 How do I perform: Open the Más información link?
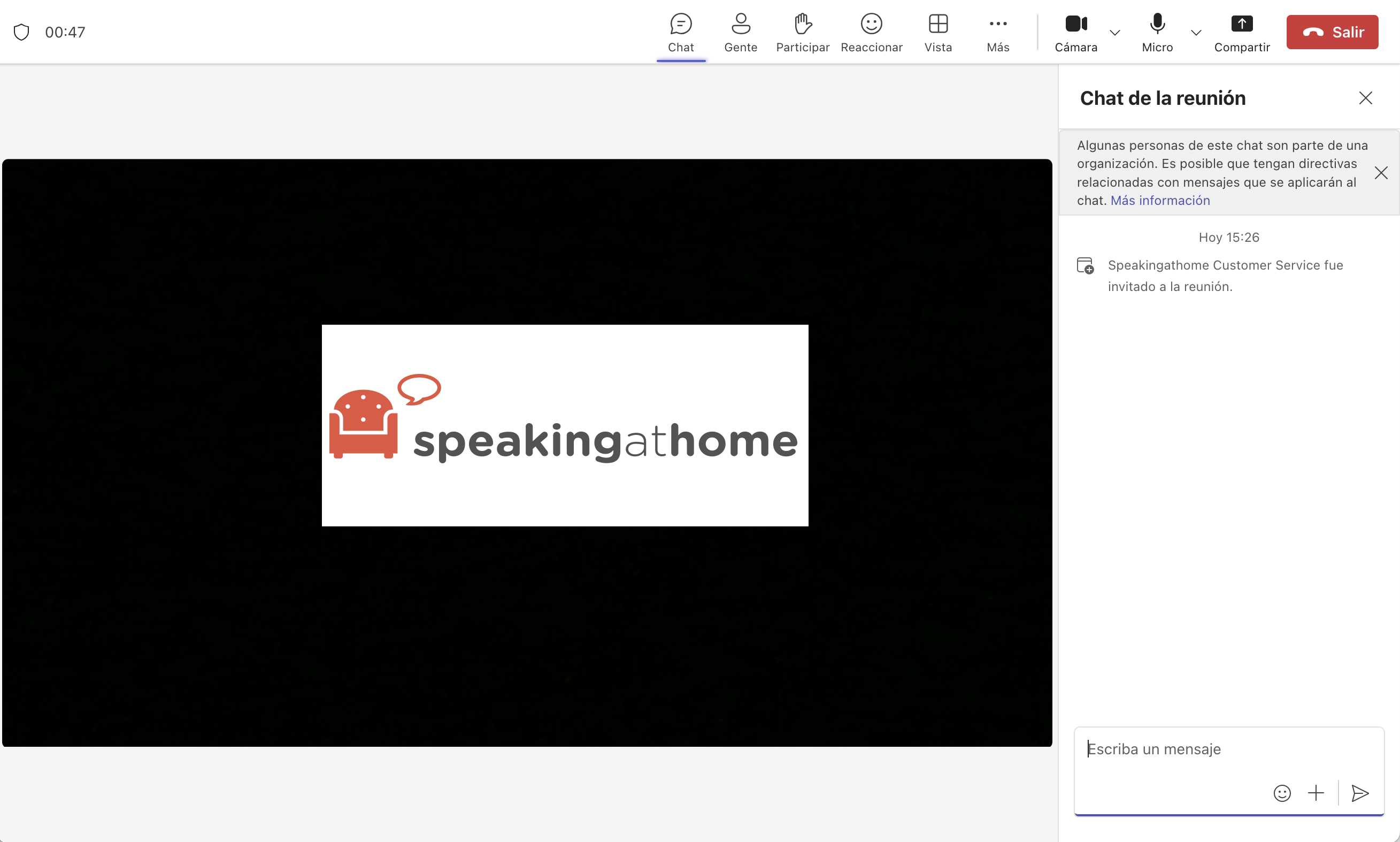point(1160,200)
